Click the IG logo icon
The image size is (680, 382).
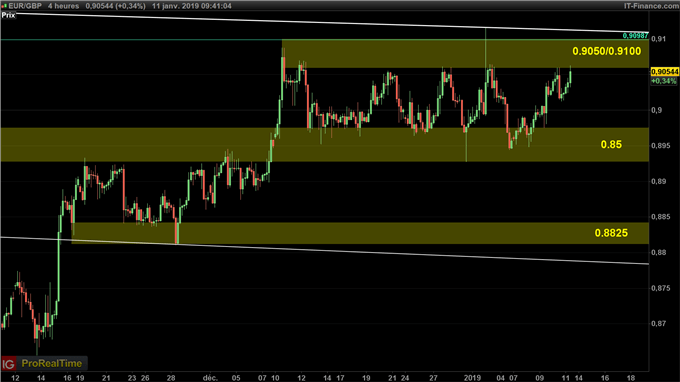click(9, 363)
